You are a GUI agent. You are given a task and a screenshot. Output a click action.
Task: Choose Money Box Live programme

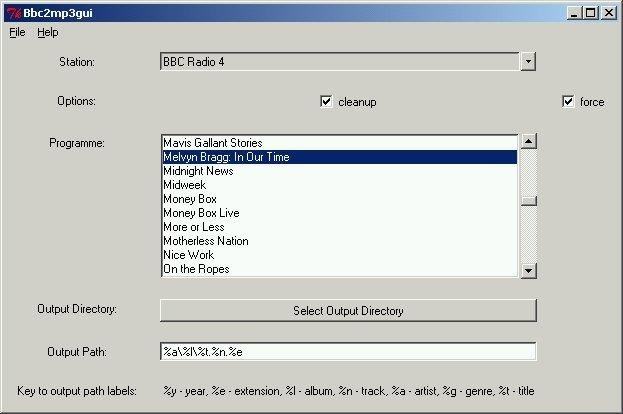pos(340,213)
